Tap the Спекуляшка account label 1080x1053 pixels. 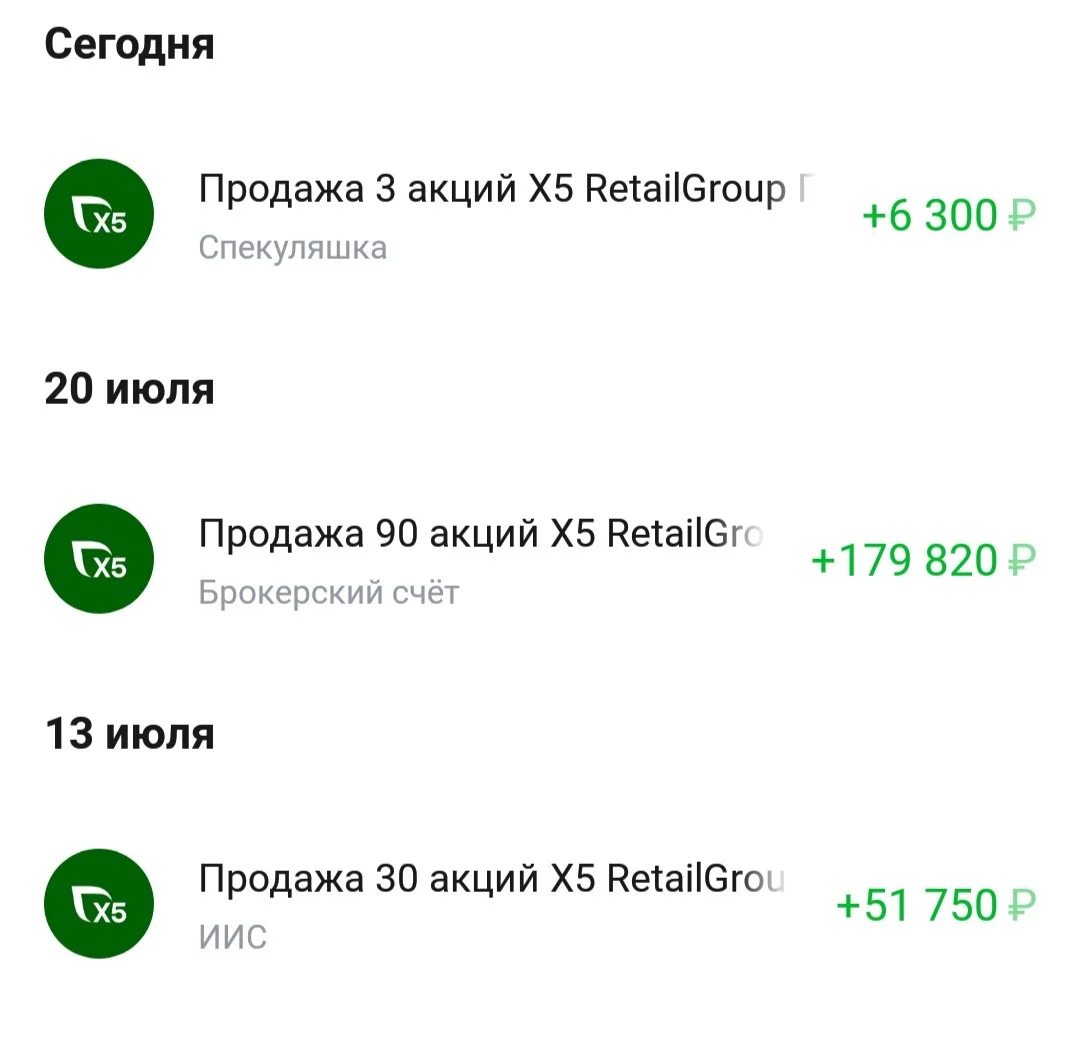pos(293,249)
